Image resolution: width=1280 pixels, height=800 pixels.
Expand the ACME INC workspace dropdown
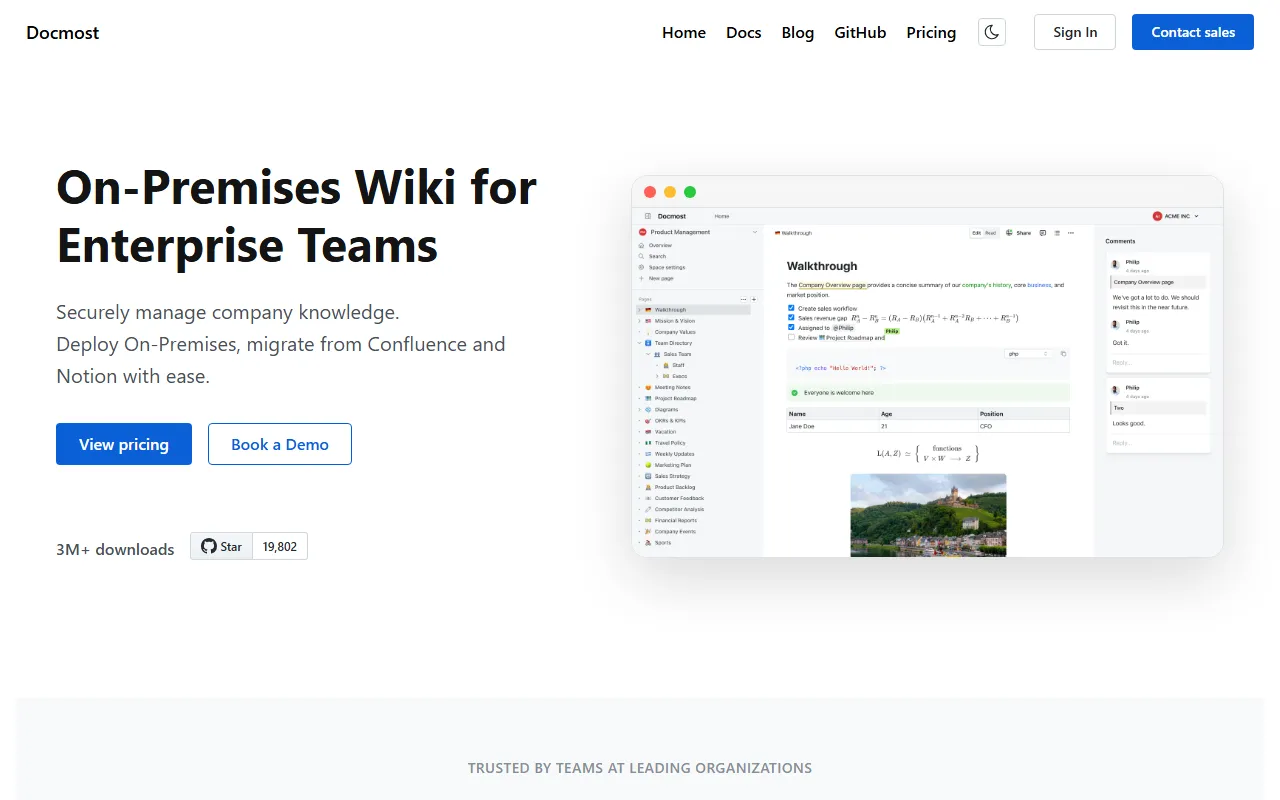[1176, 216]
